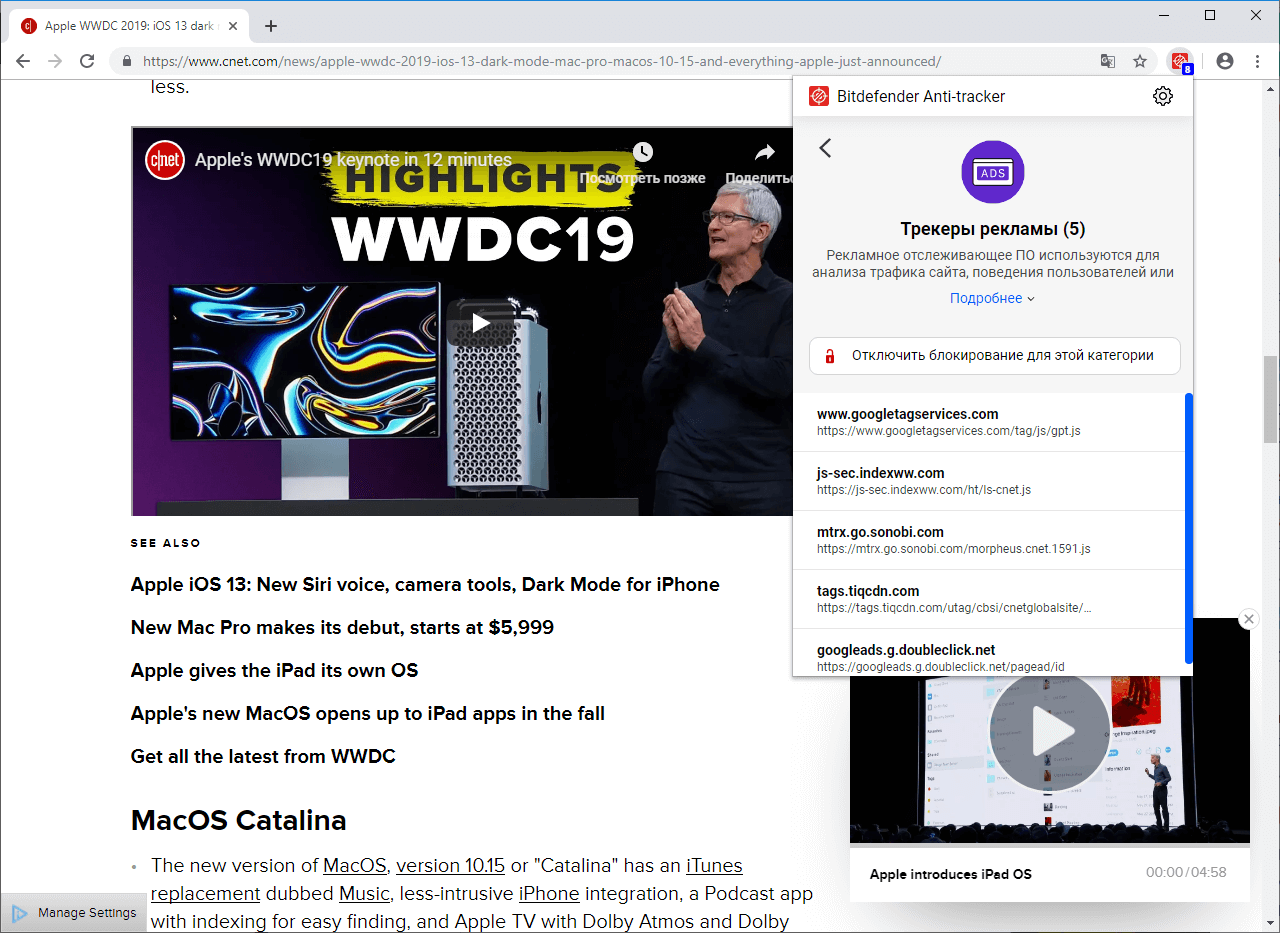Follow the Music link in the paragraph
Image resolution: width=1280 pixels, height=933 pixels.
pyautogui.click(x=364, y=894)
